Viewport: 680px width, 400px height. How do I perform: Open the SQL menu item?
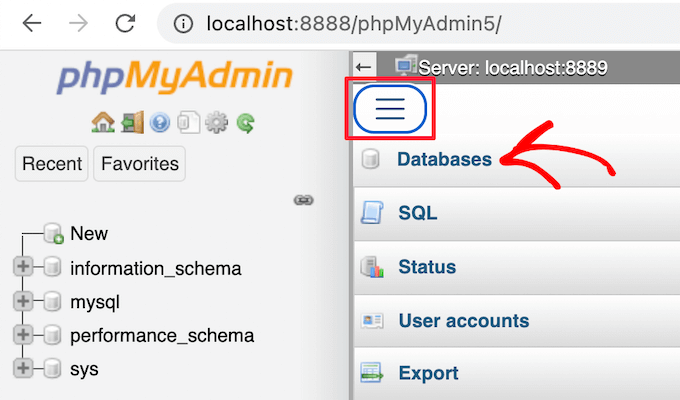click(x=417, y=213)
